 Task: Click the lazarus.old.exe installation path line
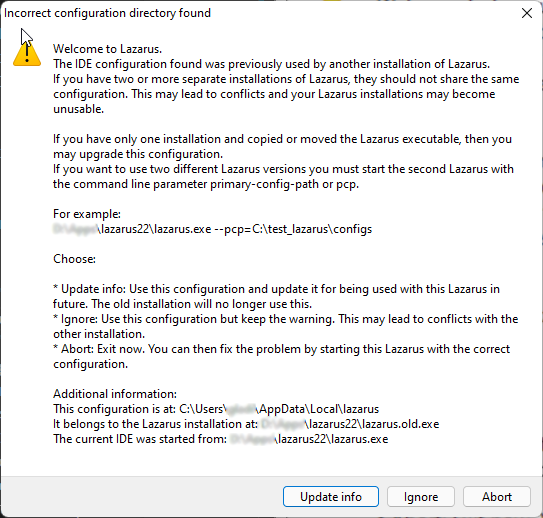(246, 424)
